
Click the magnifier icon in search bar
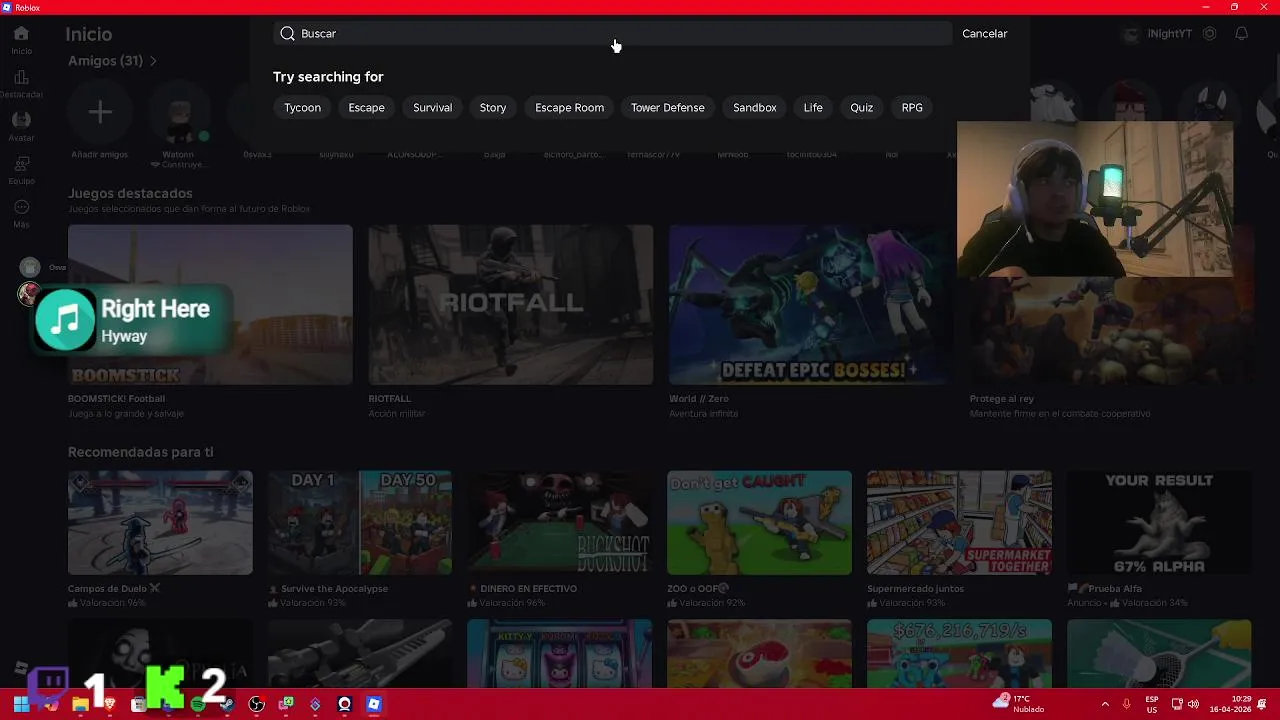pyautogui.click(x=287, y=33)
